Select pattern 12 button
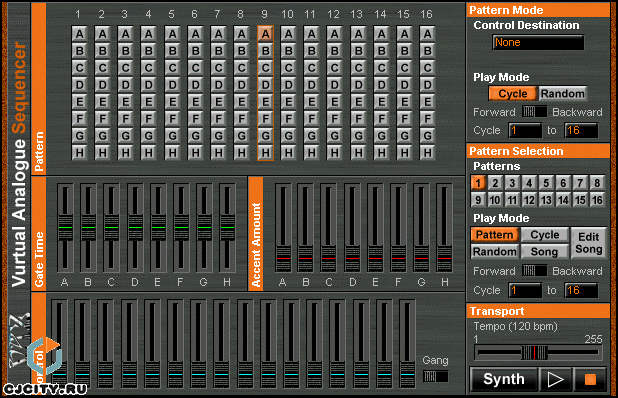The height and width of the screenshot is (398, 618). (x=529, y=200)
